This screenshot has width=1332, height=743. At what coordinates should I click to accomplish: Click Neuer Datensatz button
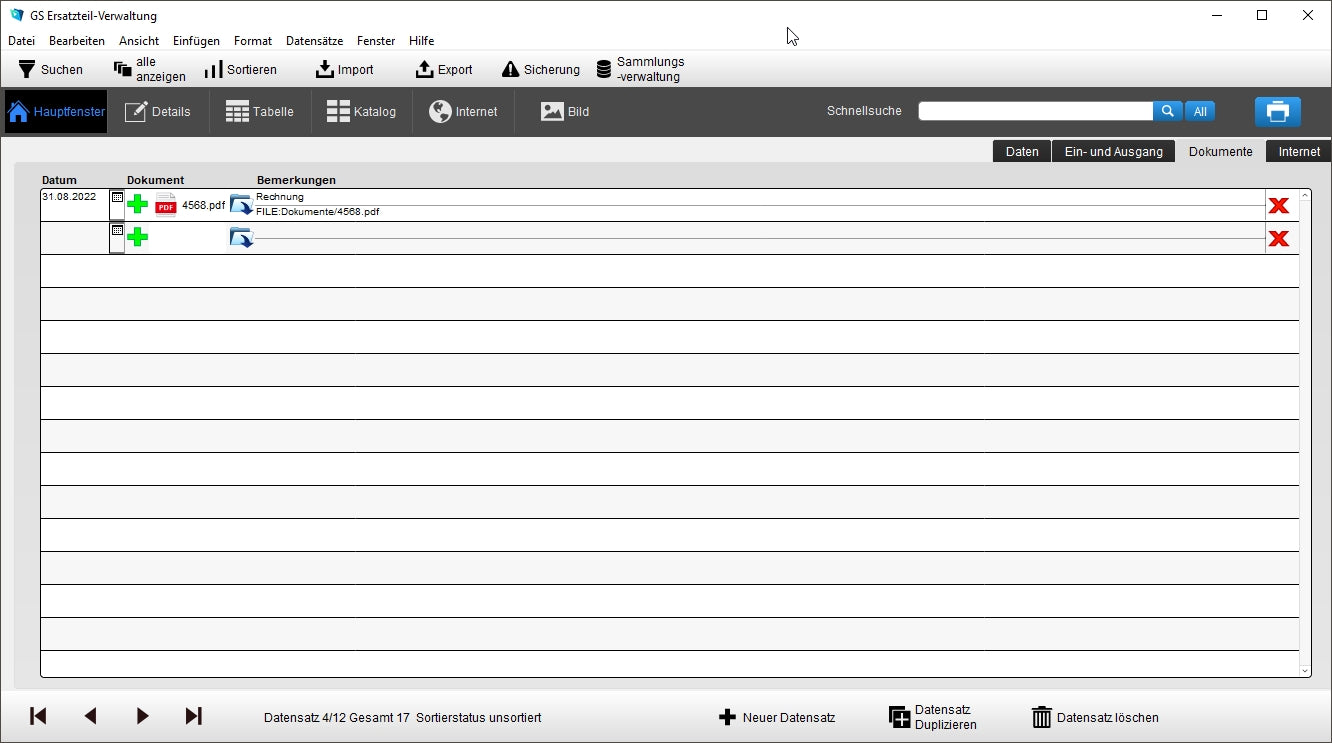pos(777,718)
